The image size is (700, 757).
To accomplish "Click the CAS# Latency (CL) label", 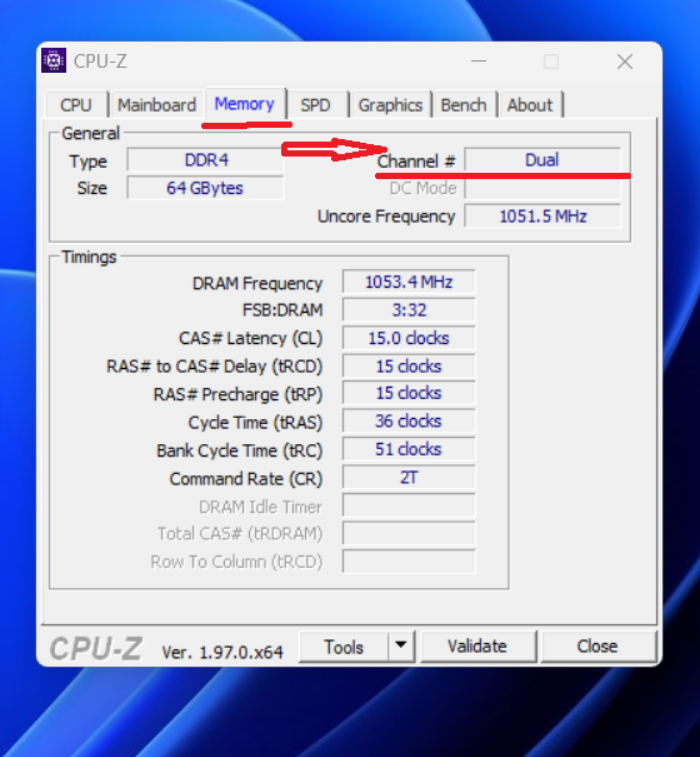I will tap(251, 338).
